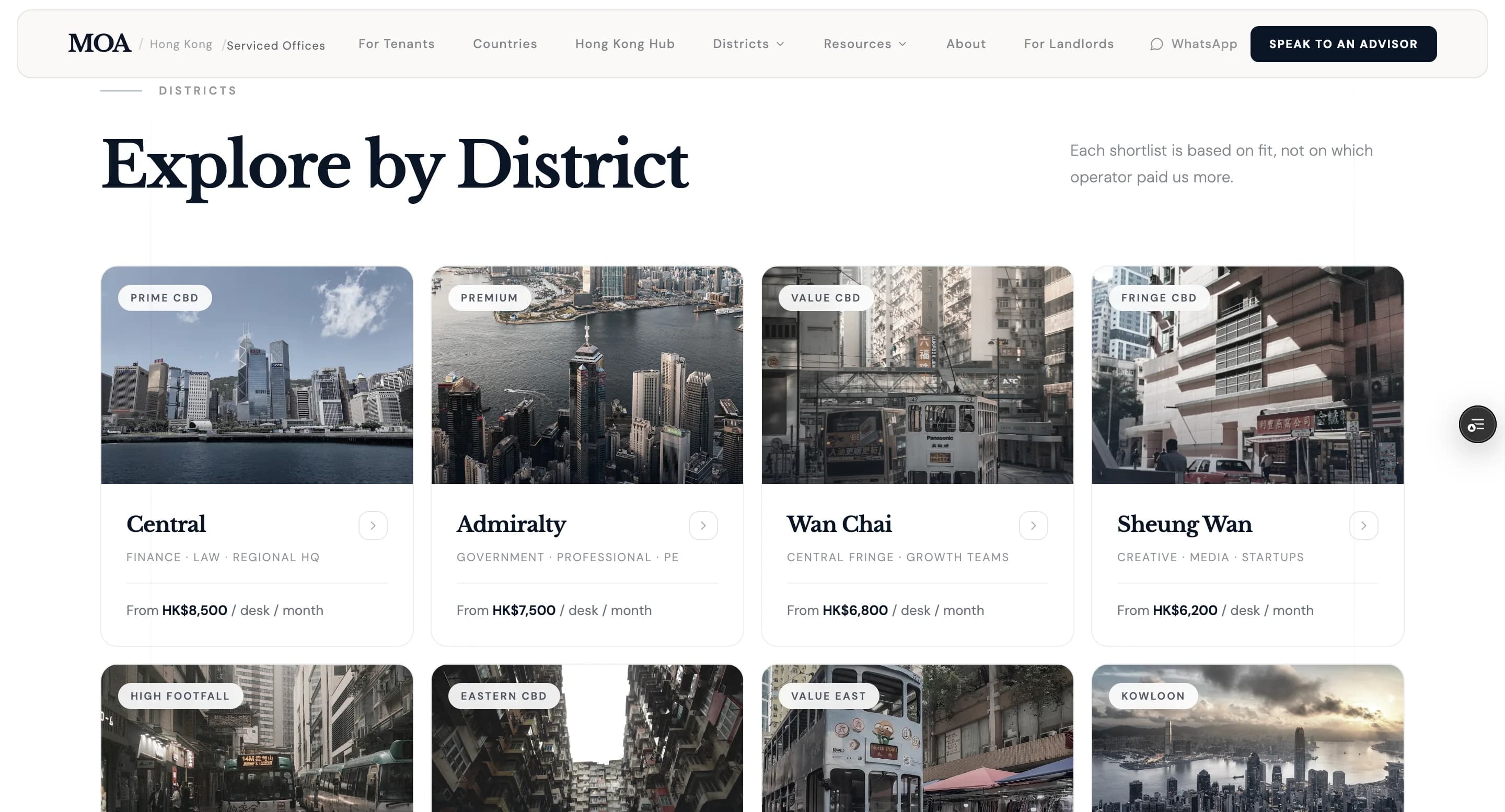Expand the Resources dropdown menu
Screen dimensions: 1505x812
tap(865, 44)
